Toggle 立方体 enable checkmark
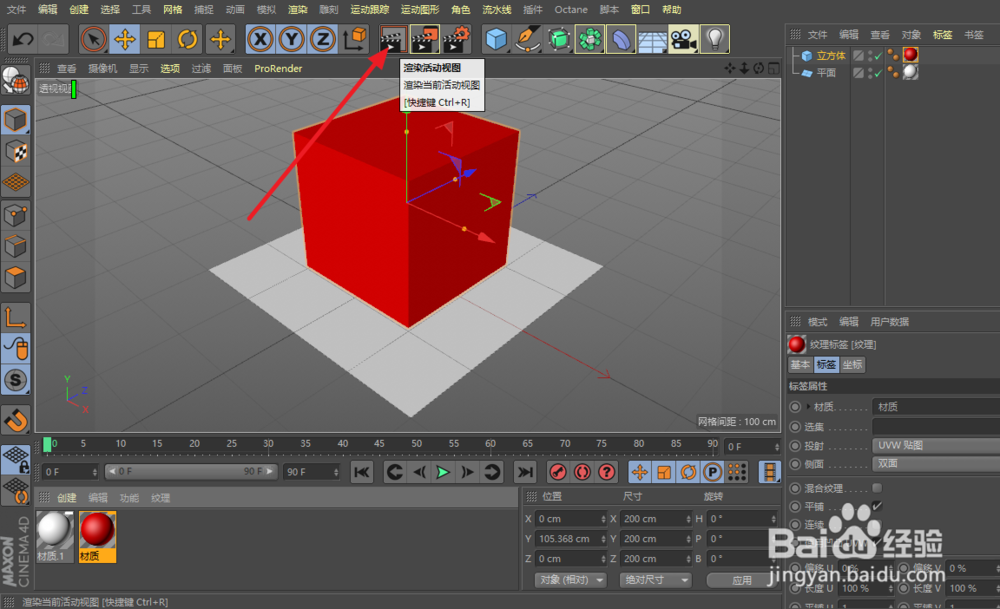Image resolution: width=1000 pixels, height=609 pixels. [x=879, y=56]
